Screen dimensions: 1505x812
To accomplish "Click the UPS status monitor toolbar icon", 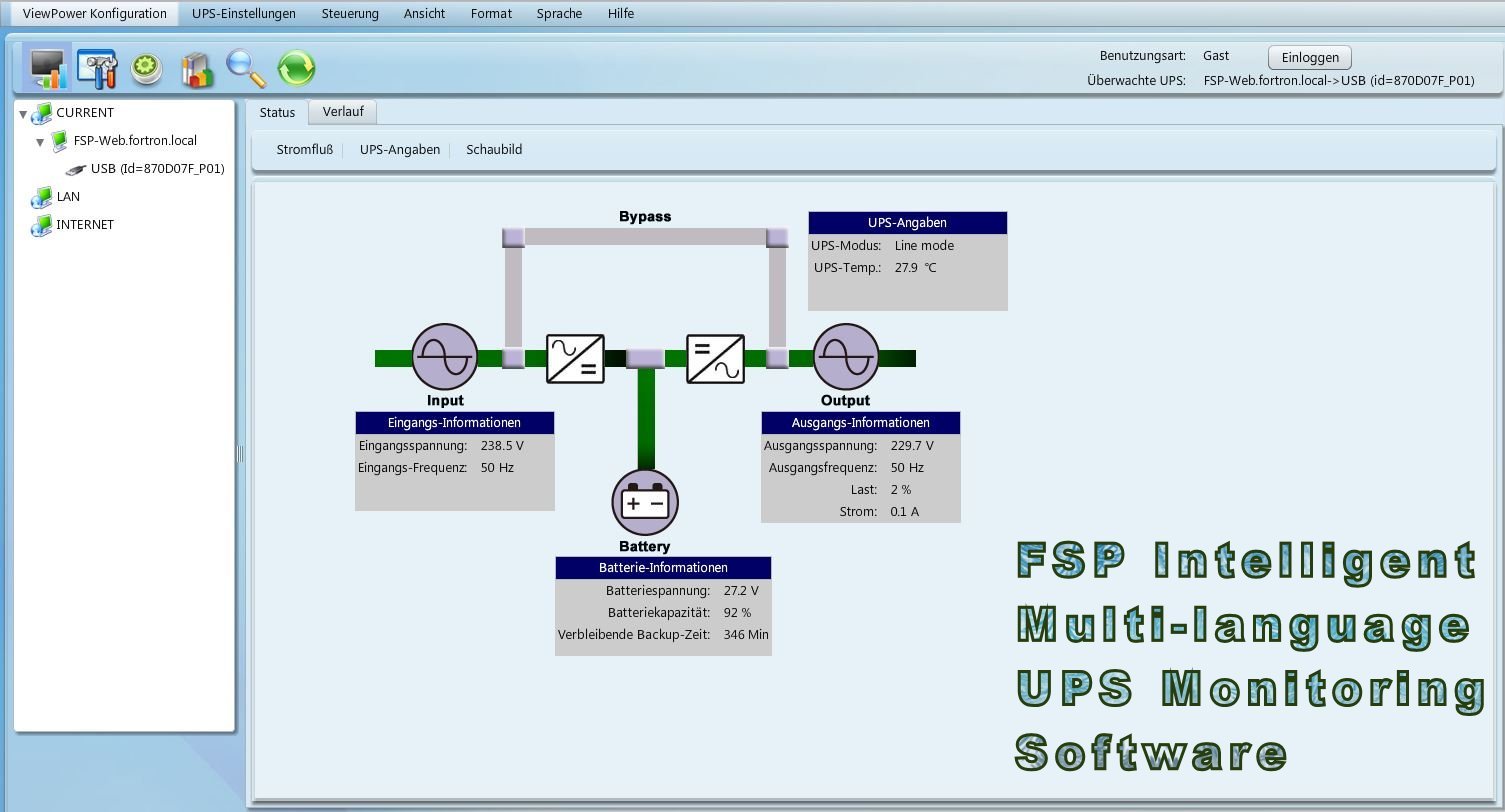I will 47,68.
